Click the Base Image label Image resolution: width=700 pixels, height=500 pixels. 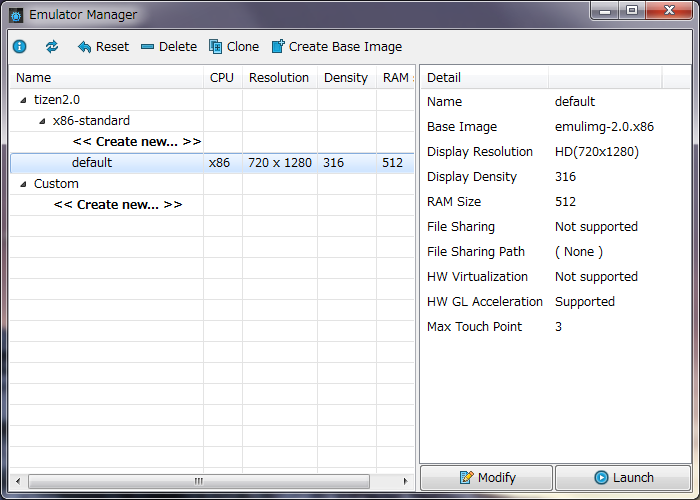[x=462, y=127]
